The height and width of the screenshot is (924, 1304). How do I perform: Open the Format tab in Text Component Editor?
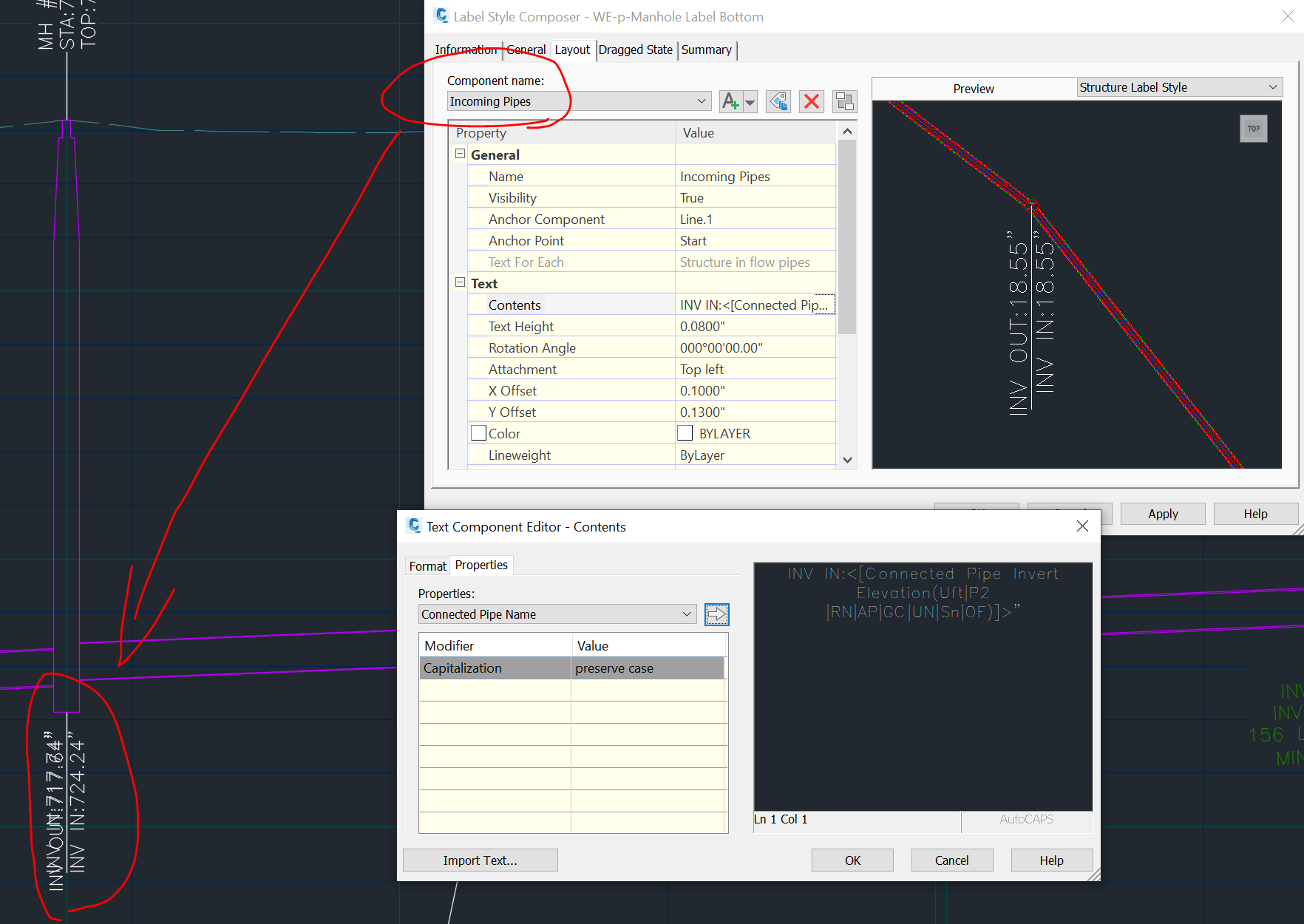427,565
